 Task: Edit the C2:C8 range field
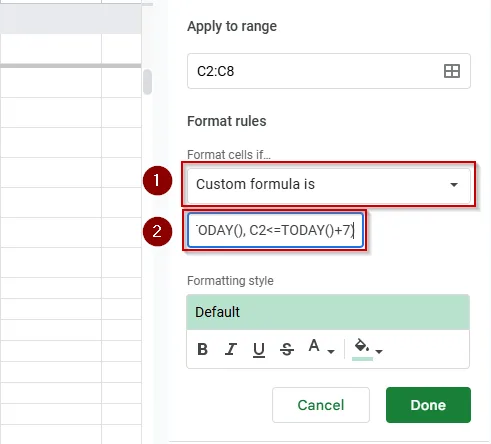point(329,71)
